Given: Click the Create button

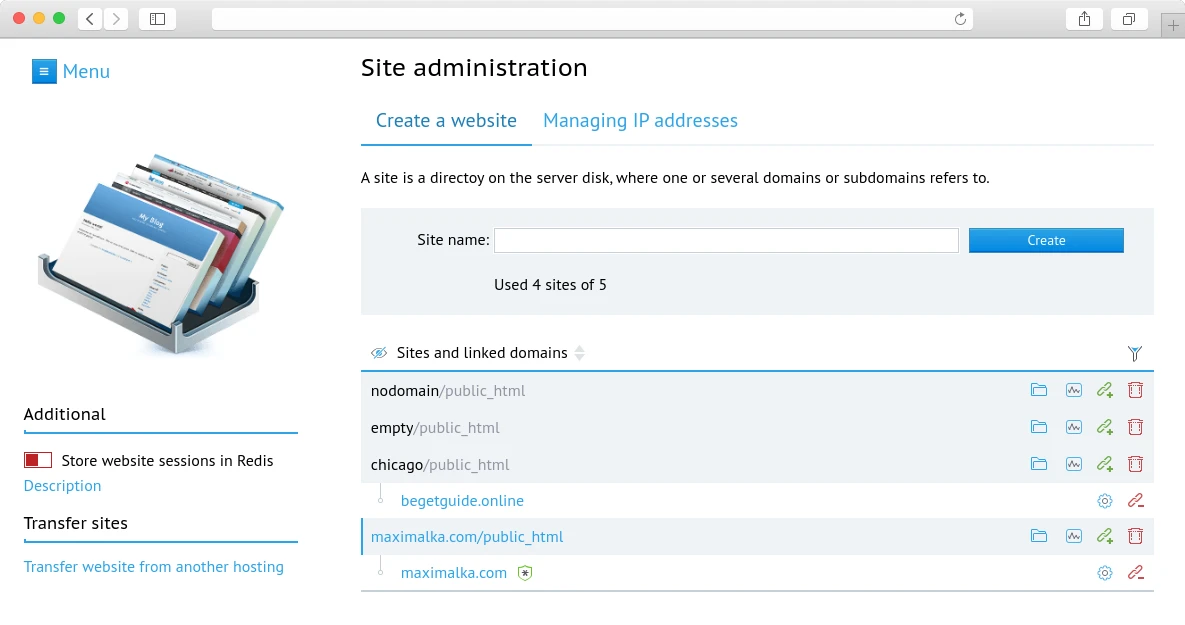Looking at the screenshot, I should point(1045,240).
